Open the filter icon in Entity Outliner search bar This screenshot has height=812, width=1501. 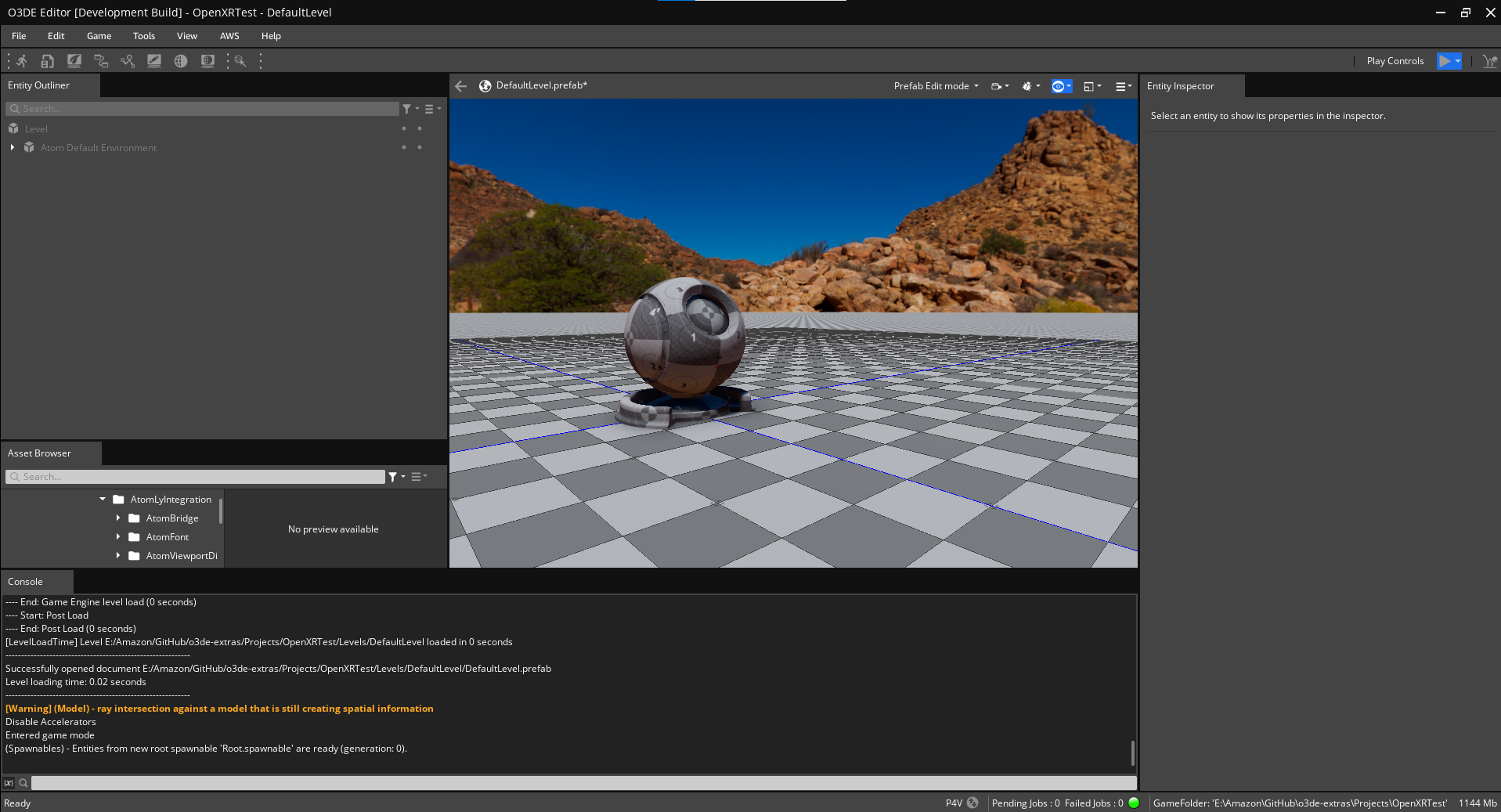[x=408, y=109]
